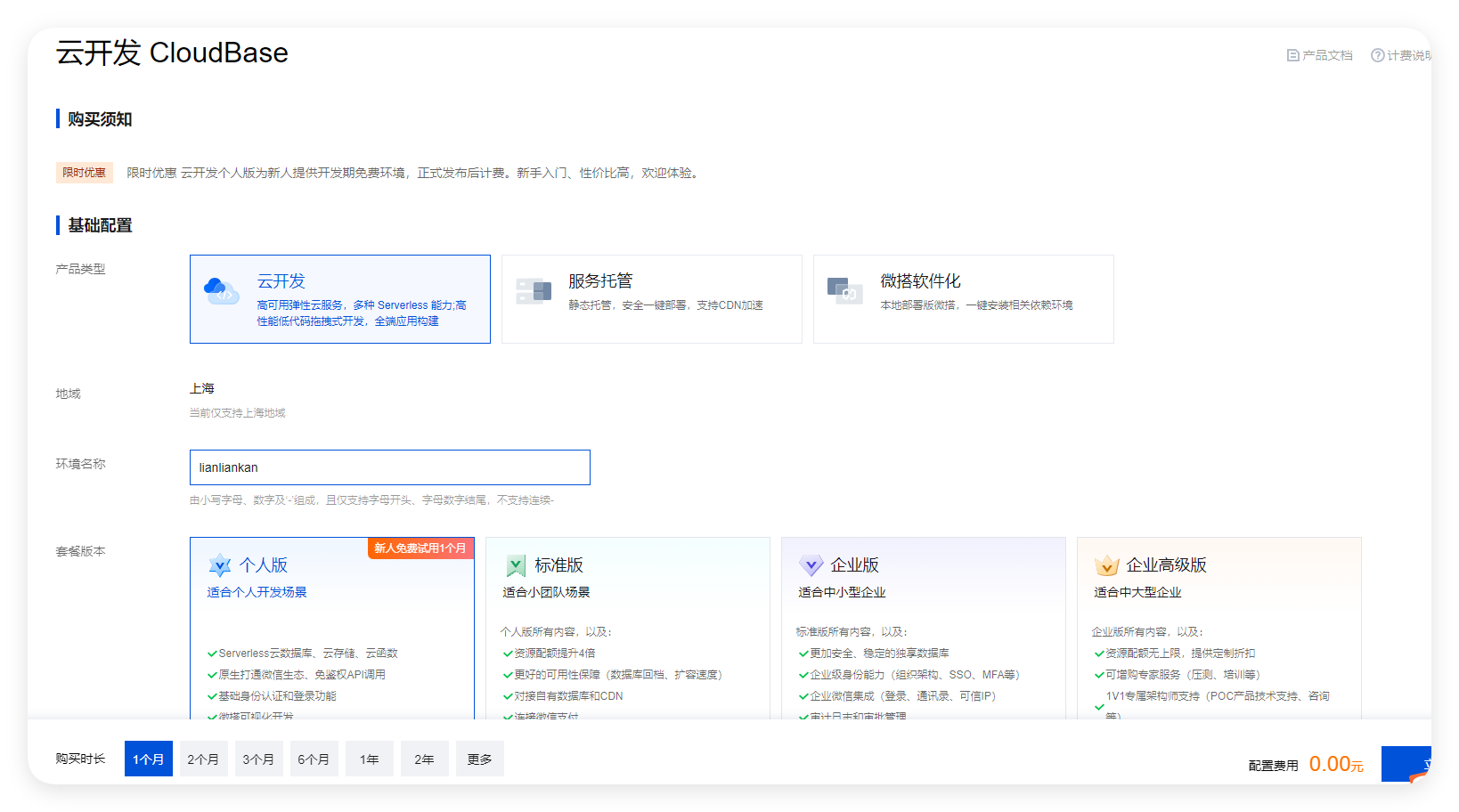This screenshot has height=812, width=1459.
Task: Click the 服务托管 server icon
Action: tap(534, 290)
